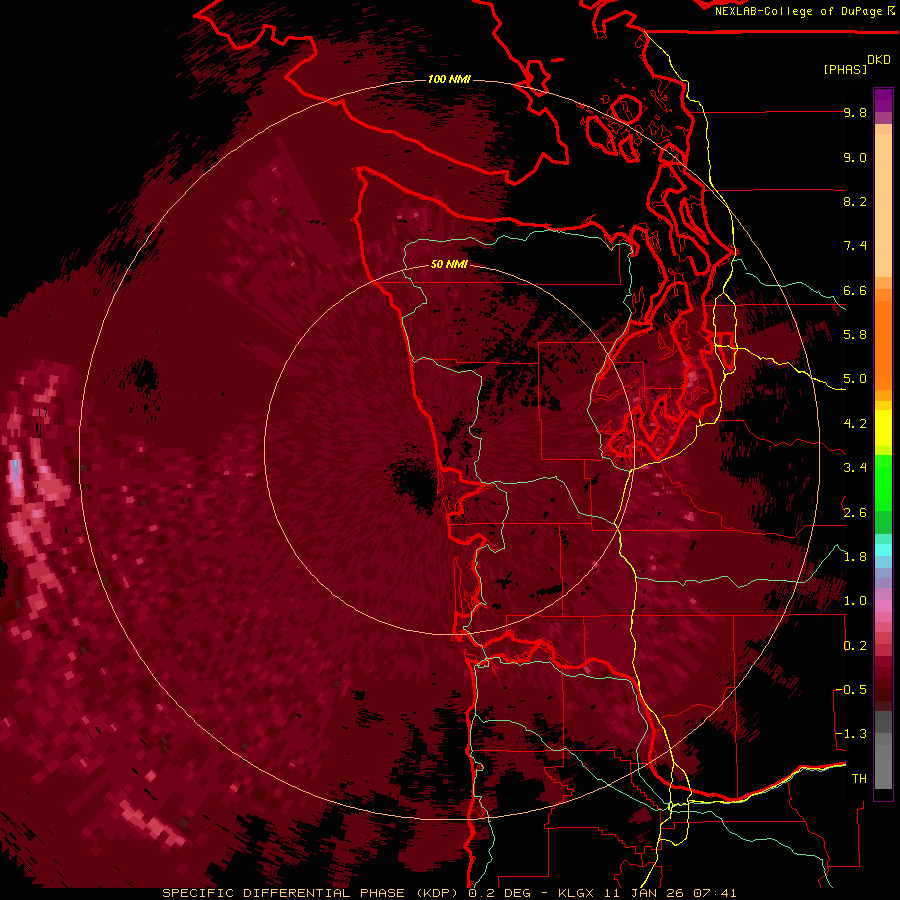Pick the purple segment atop the color bar
This screenshot has height=900, width=900.
[x=883, y=100]
